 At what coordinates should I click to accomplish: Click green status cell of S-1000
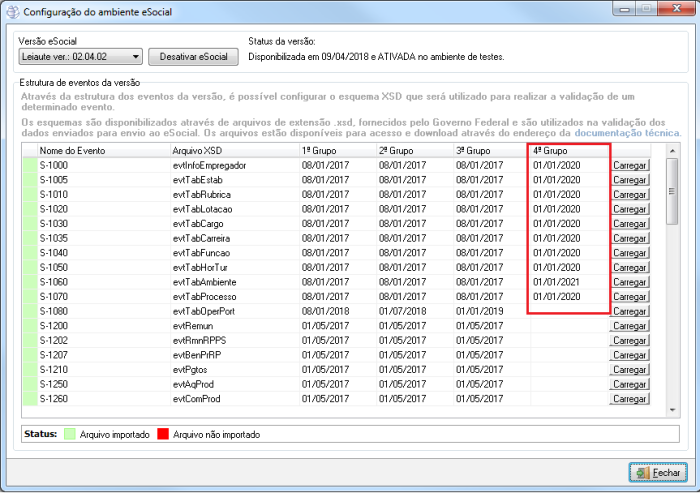pyautogui.click(x=28, y=165)
